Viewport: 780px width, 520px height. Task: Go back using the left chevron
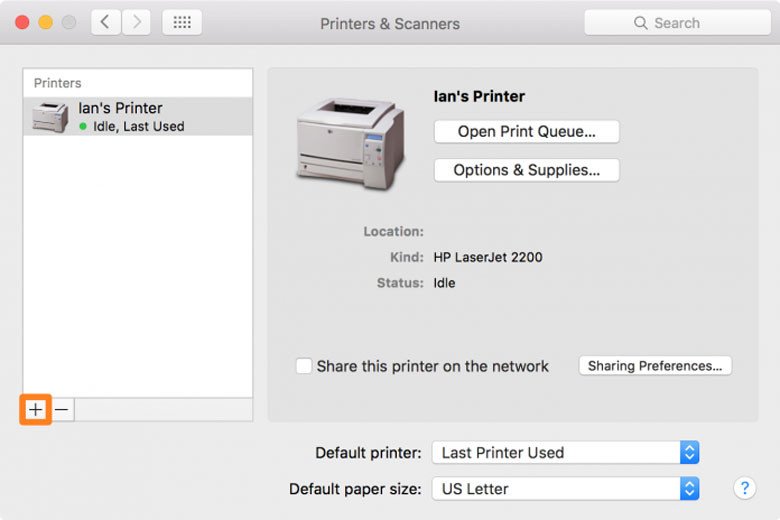[105, 22]
